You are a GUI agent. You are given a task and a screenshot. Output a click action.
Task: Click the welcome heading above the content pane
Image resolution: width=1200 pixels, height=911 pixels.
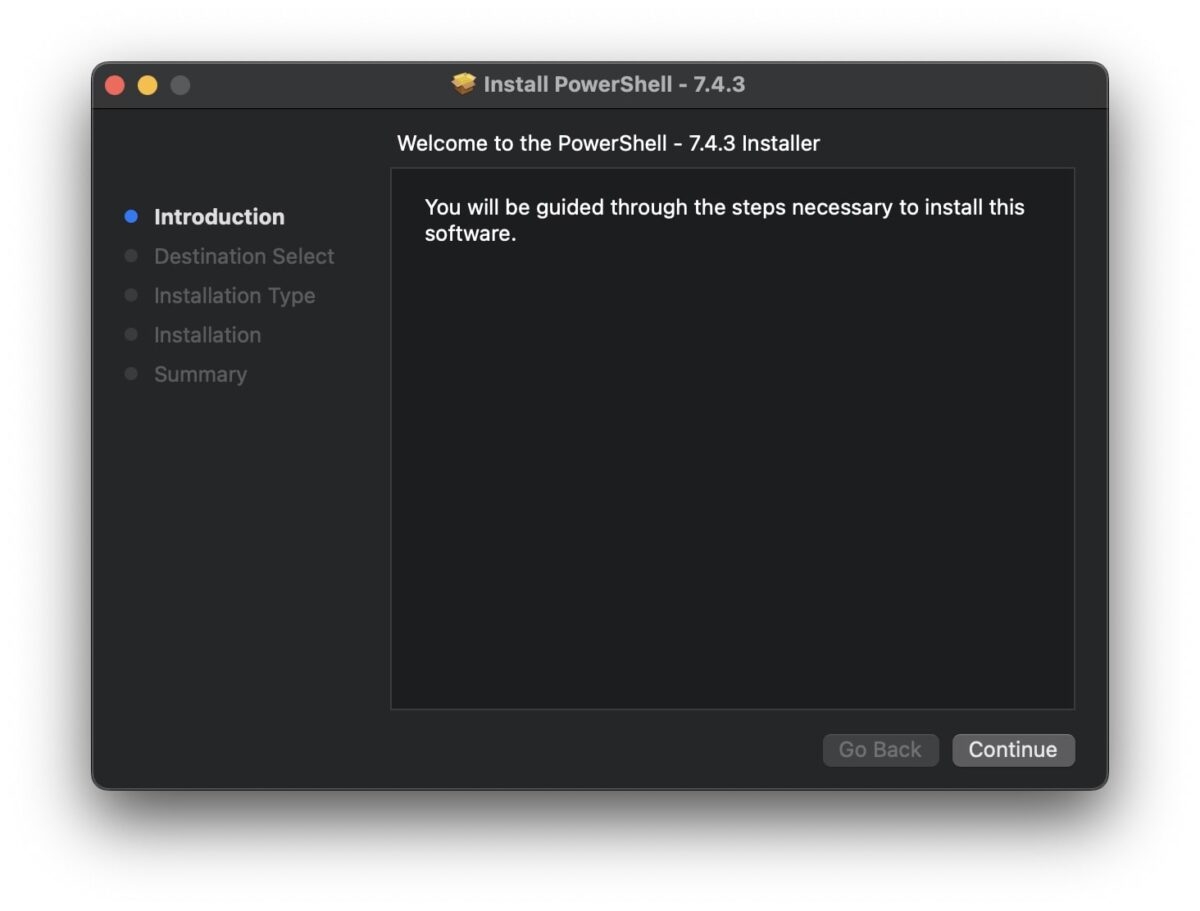[x=608, y=143]
